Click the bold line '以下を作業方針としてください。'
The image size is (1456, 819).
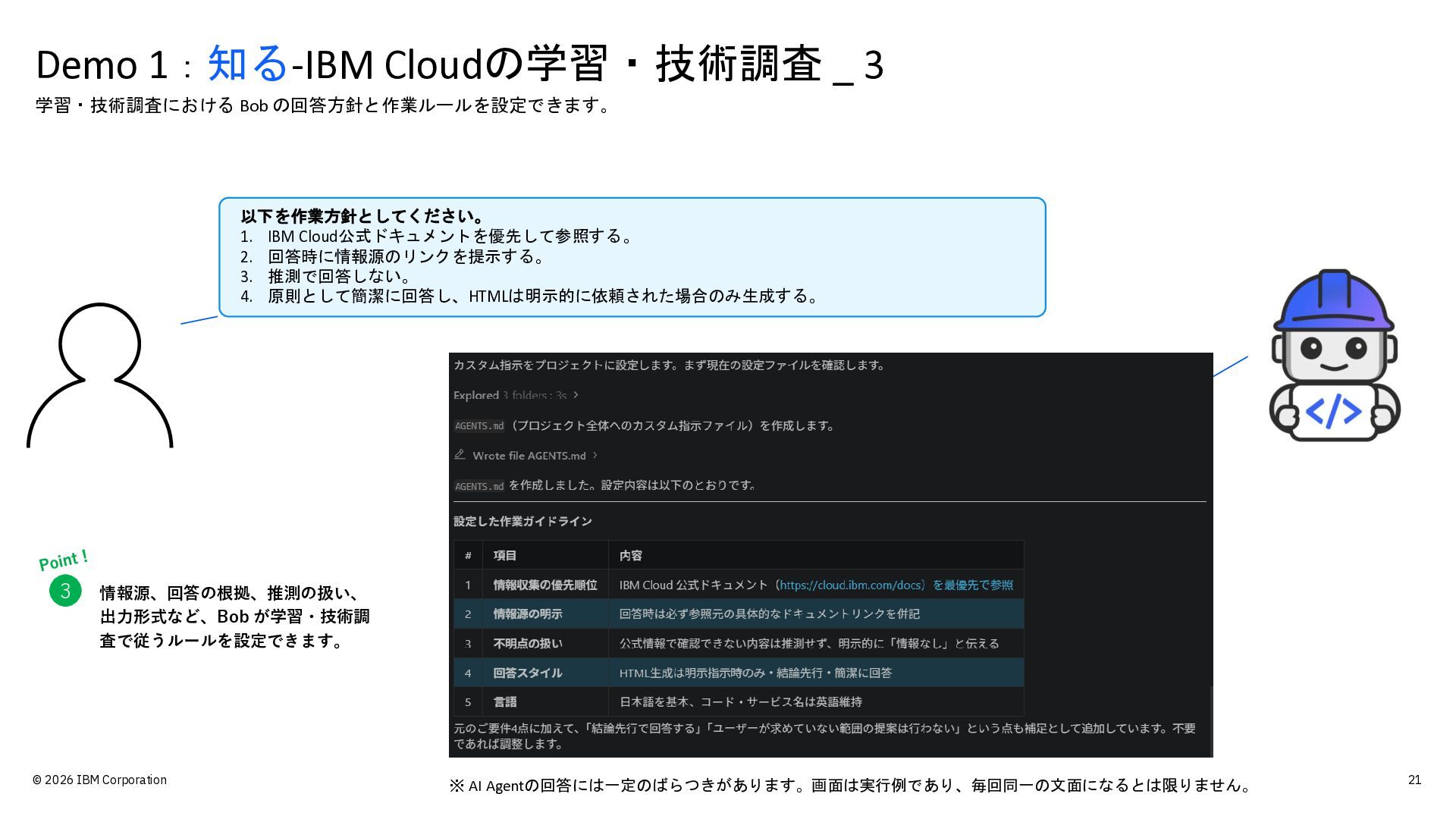[363, 216]
